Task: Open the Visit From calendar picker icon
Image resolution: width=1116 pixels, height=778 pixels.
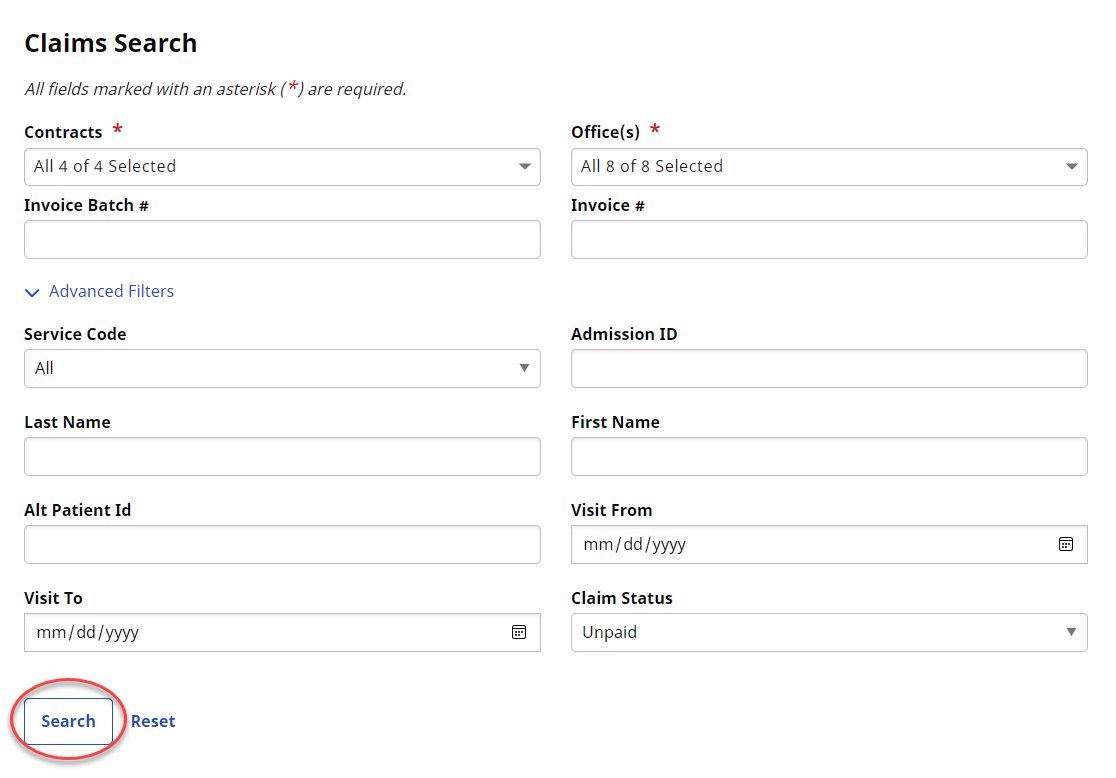Action: (x=1066, y=544)
